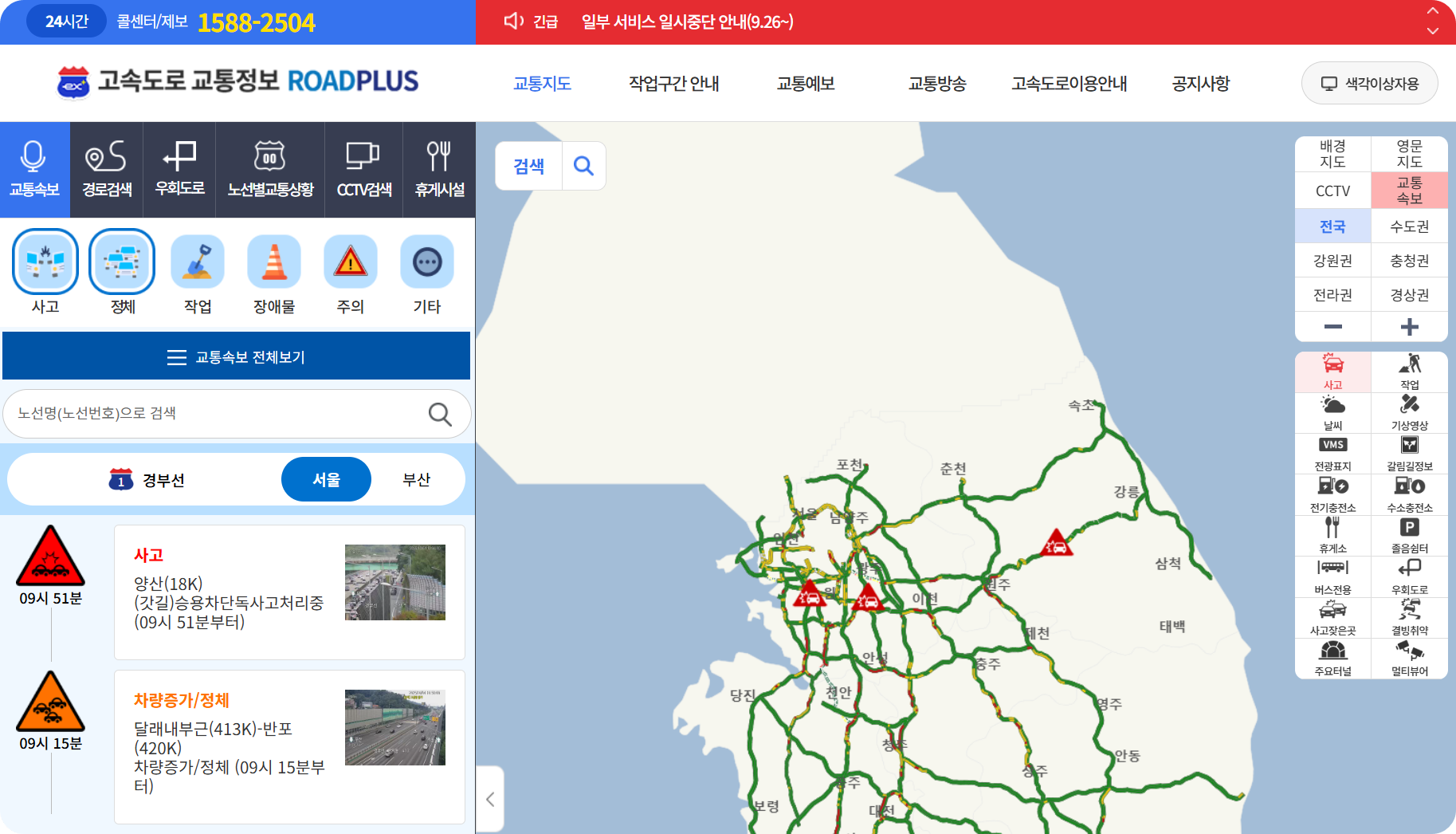Zoom out the map with minus

tap(1333, 327)
